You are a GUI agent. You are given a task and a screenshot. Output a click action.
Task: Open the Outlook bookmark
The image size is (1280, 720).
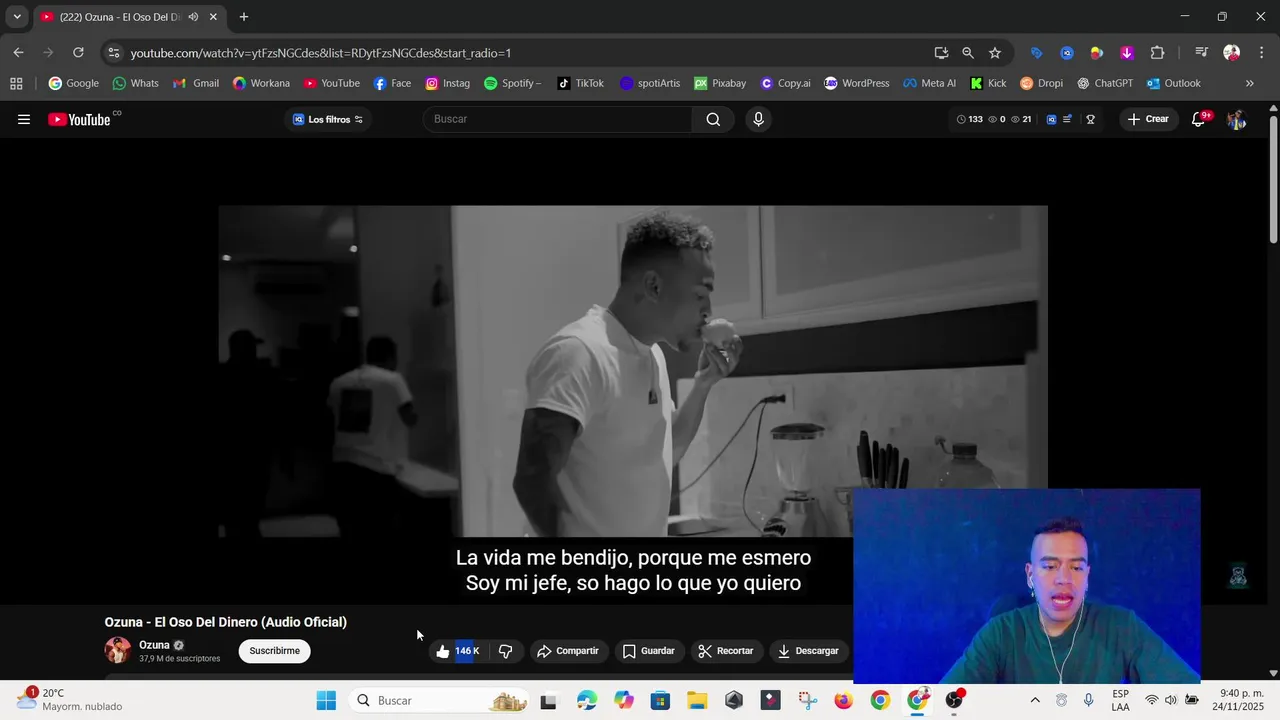click(x=1174, y=83)
